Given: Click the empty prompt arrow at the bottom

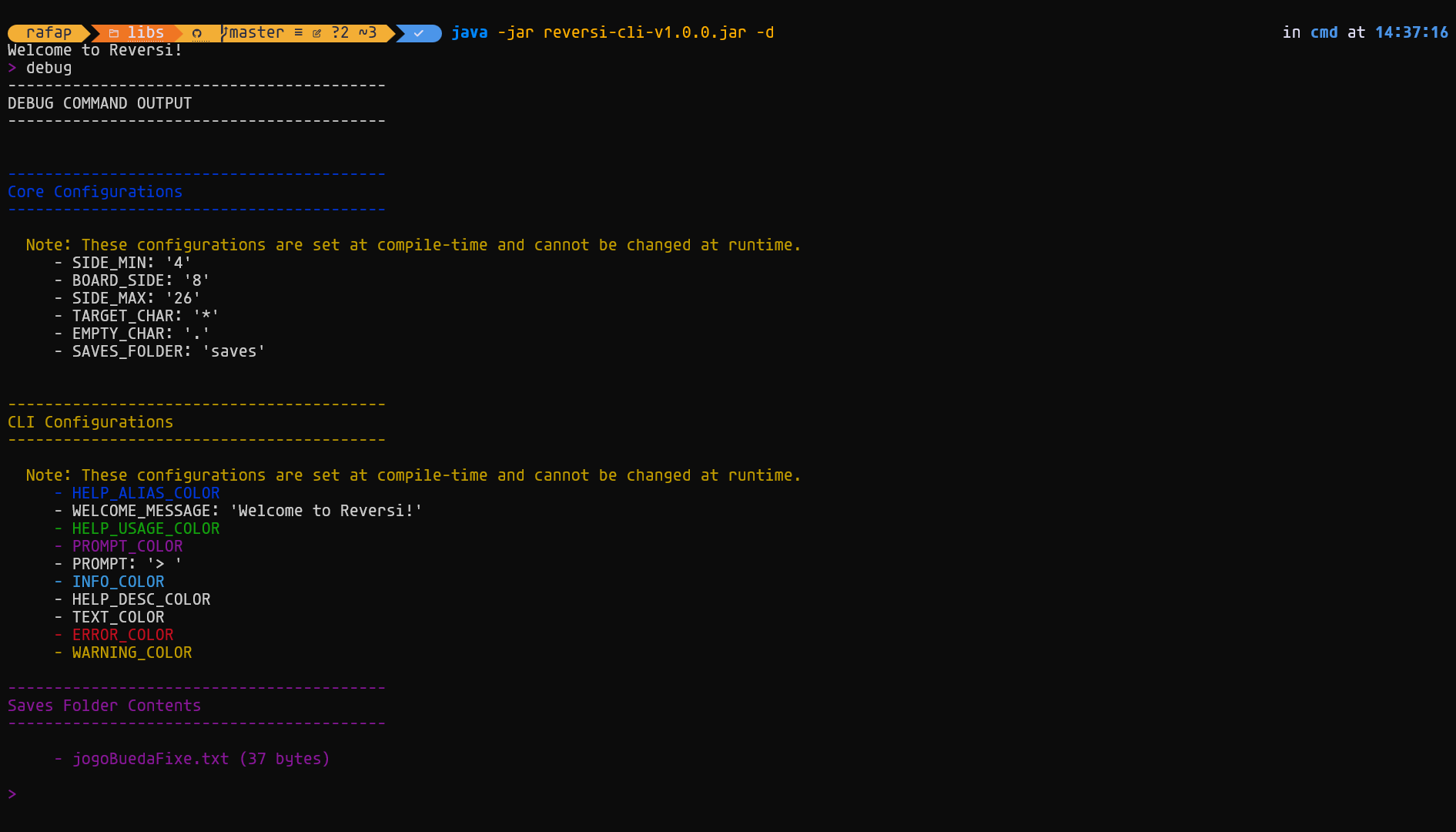Looking at the screenshot, I should pos(12,794).
